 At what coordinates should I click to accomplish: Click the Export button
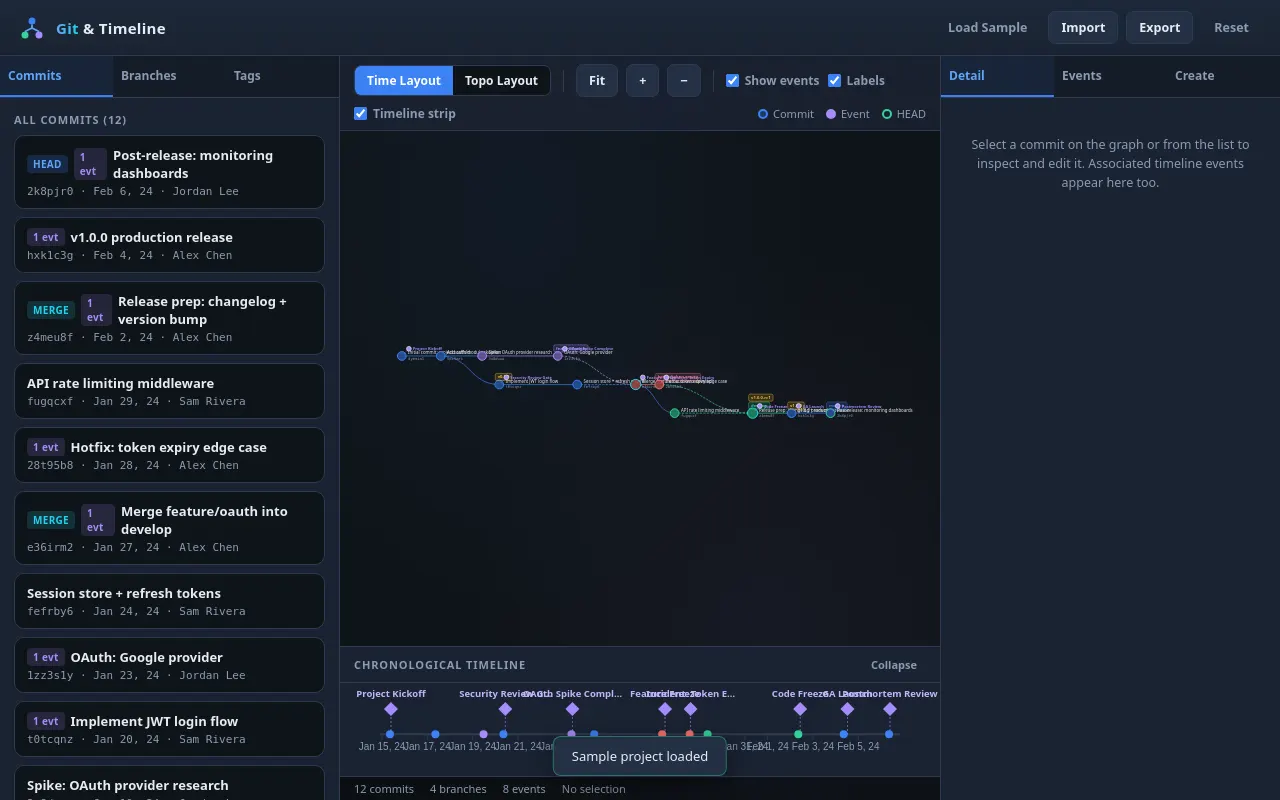1159,28
